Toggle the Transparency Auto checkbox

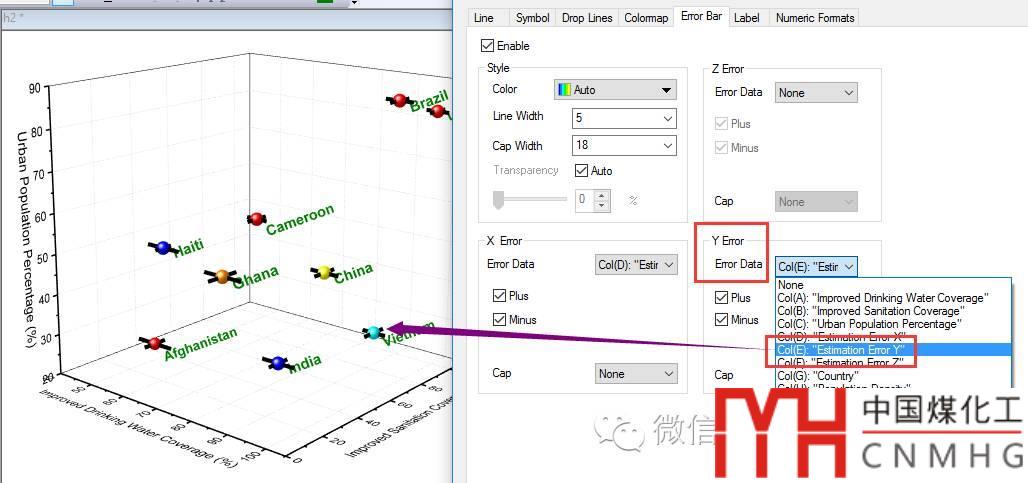pos(581,171)
